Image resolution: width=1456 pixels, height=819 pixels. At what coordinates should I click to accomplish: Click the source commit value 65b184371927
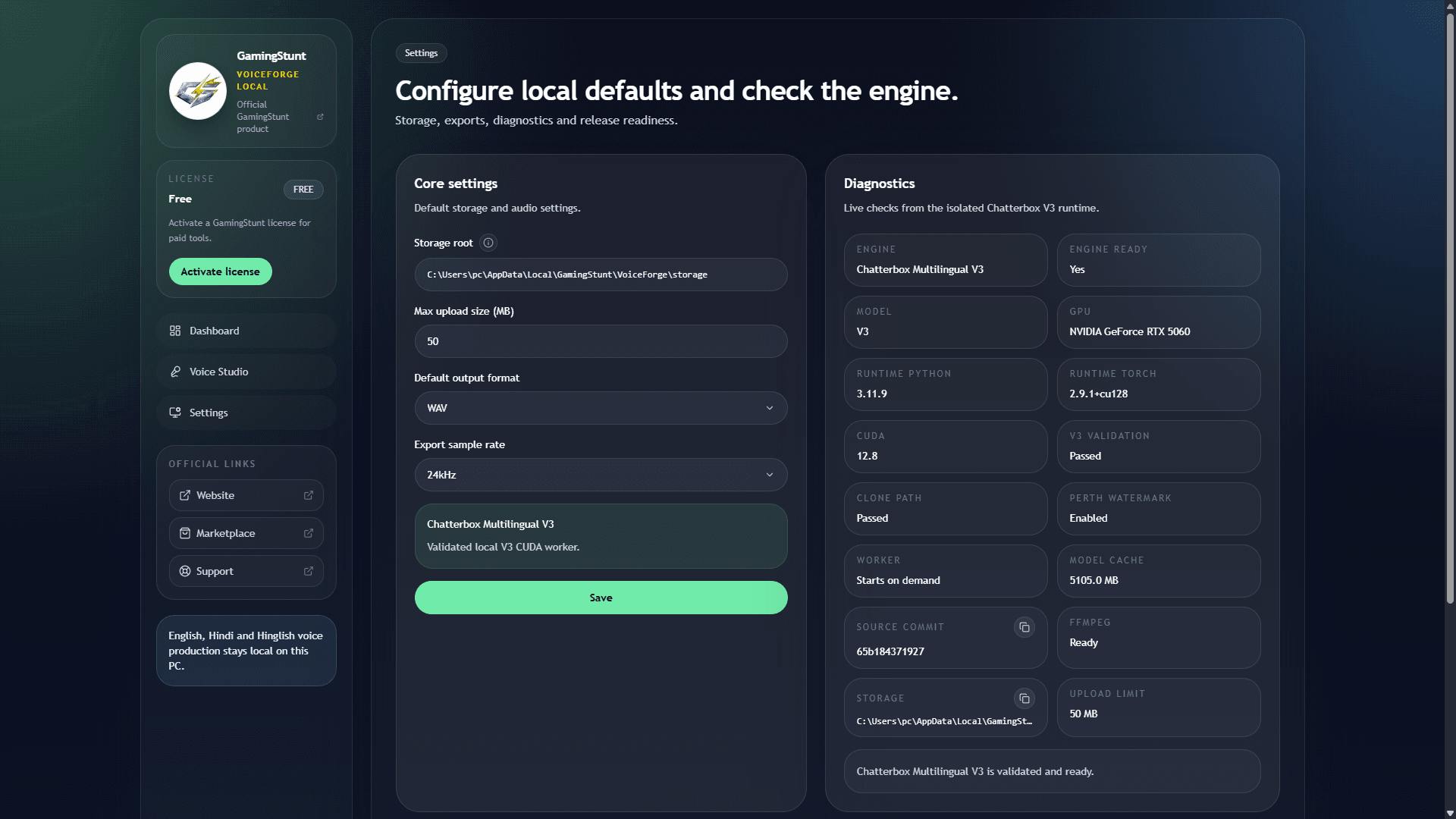click(890, 651)
